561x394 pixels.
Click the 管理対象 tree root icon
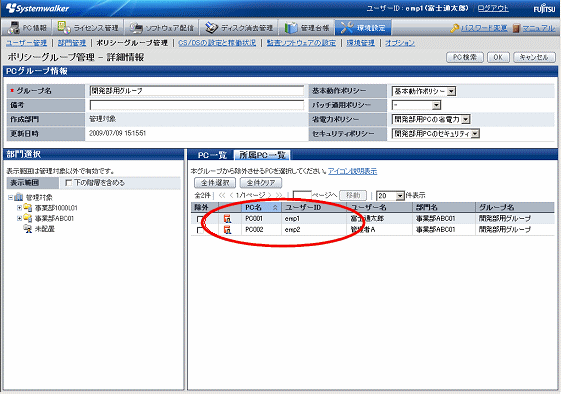tap(19, 197)
